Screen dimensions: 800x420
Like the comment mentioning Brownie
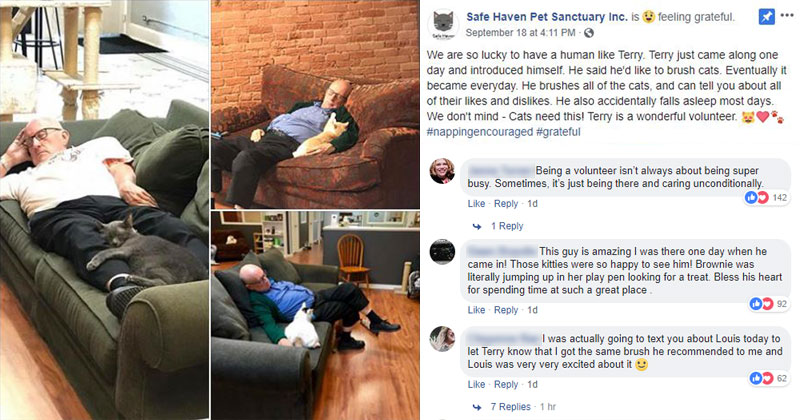[x=476, y=310]
